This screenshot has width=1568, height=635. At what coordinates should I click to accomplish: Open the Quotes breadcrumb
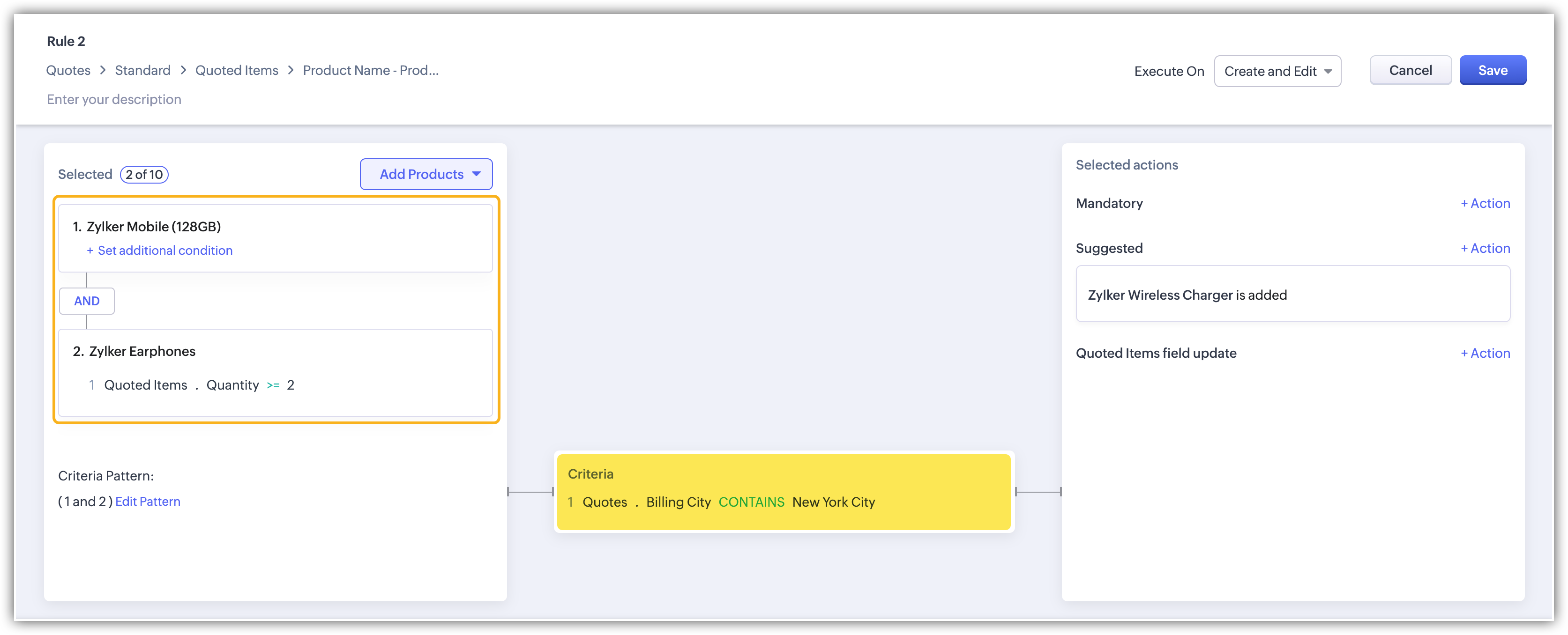[68, 71]
